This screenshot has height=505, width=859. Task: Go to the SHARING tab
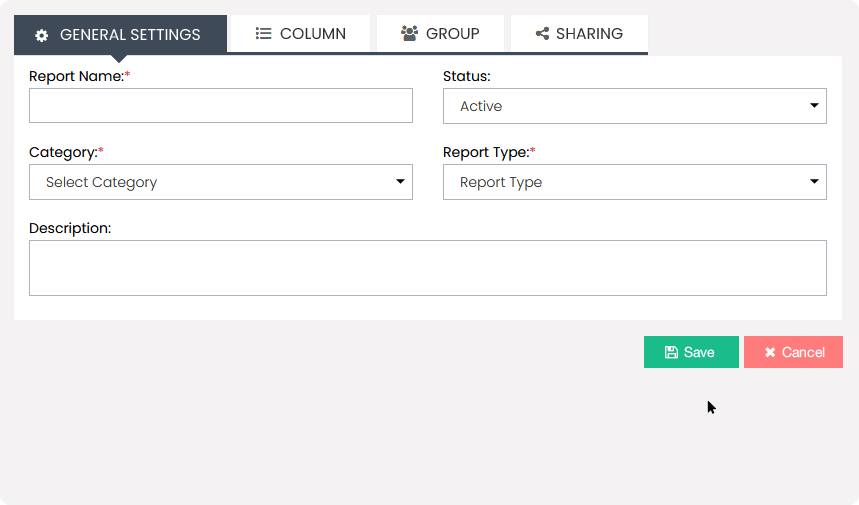579,33
